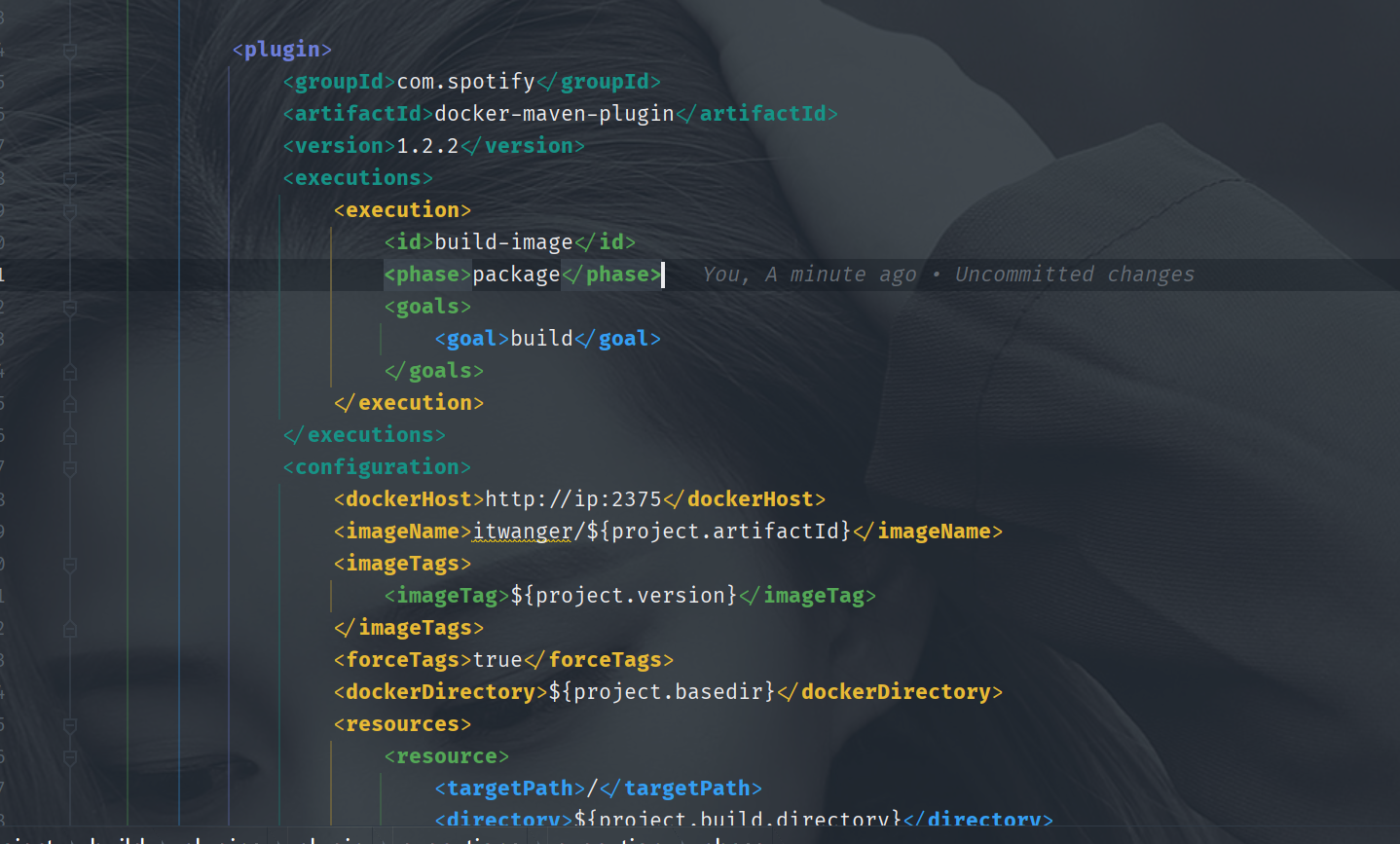This screenshot has width=1400, height=844.
Task: Collapse the plugin tag fold marker
Action: pos(70,51)
